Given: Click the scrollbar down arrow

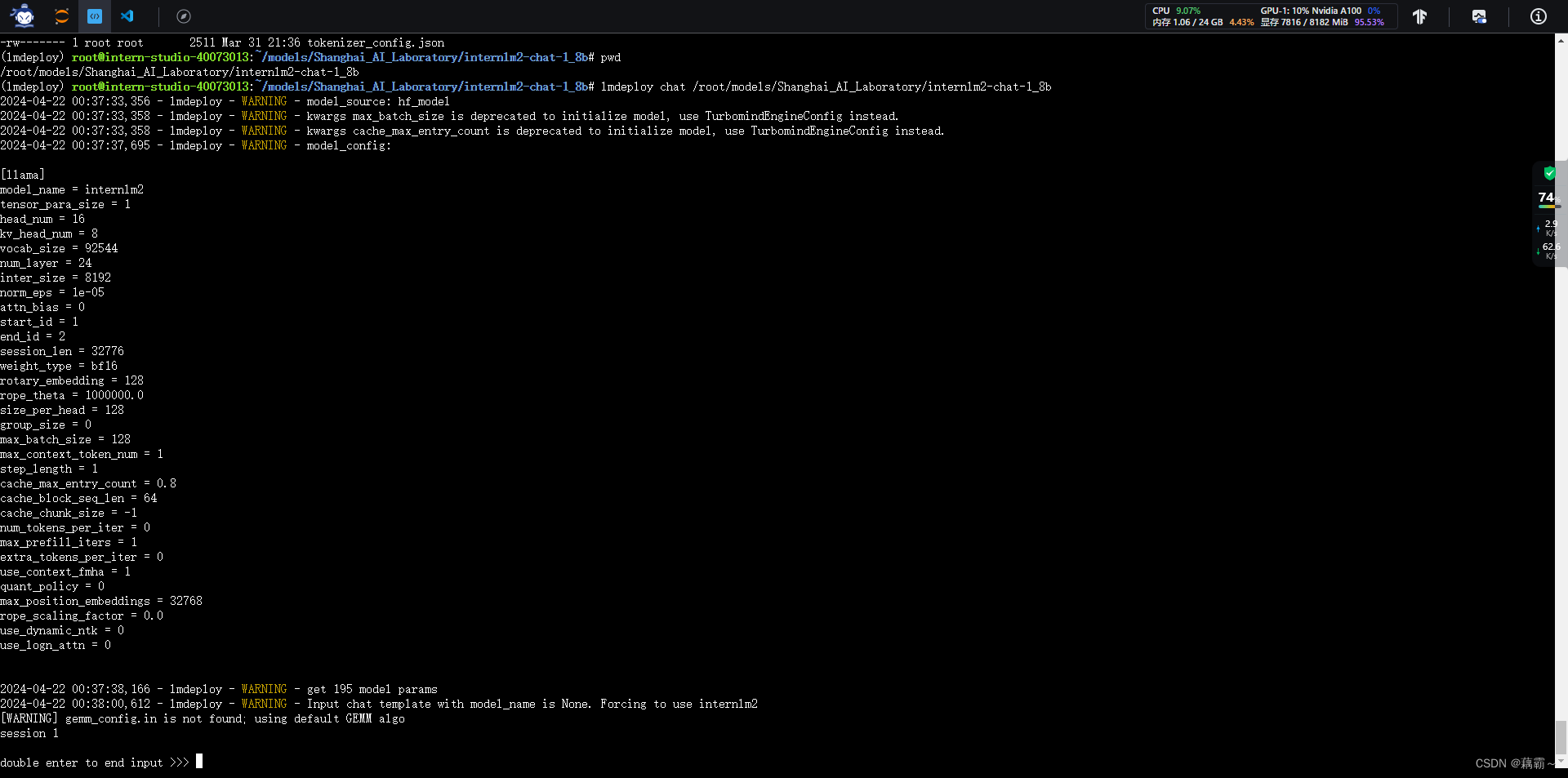Looking at the screenshot, I should [x=1561, y=762].
